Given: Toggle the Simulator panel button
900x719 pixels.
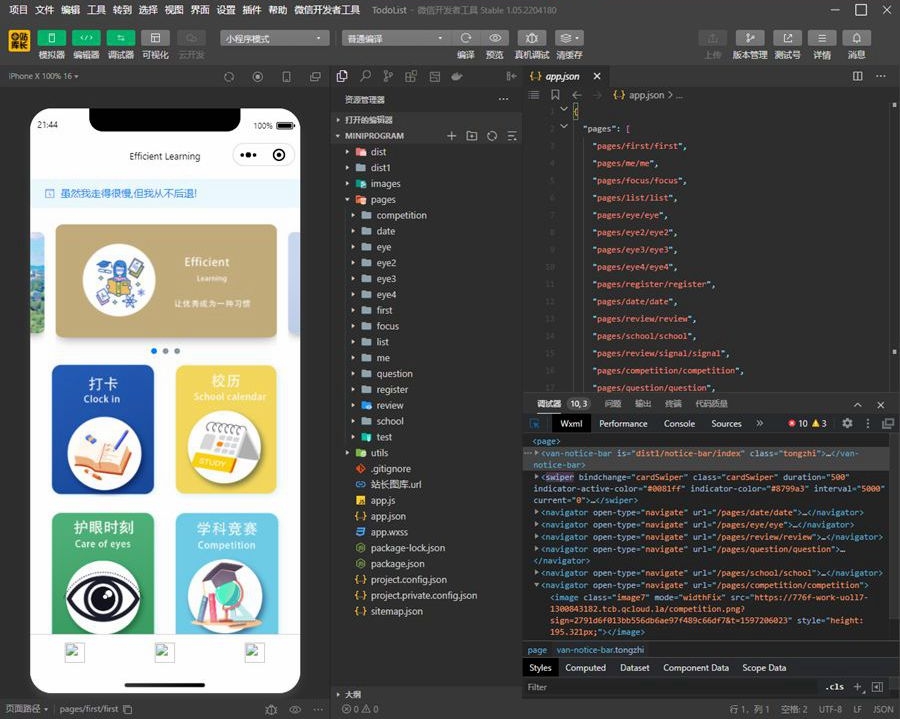Looking at the screenshot, I should (51, 38).
